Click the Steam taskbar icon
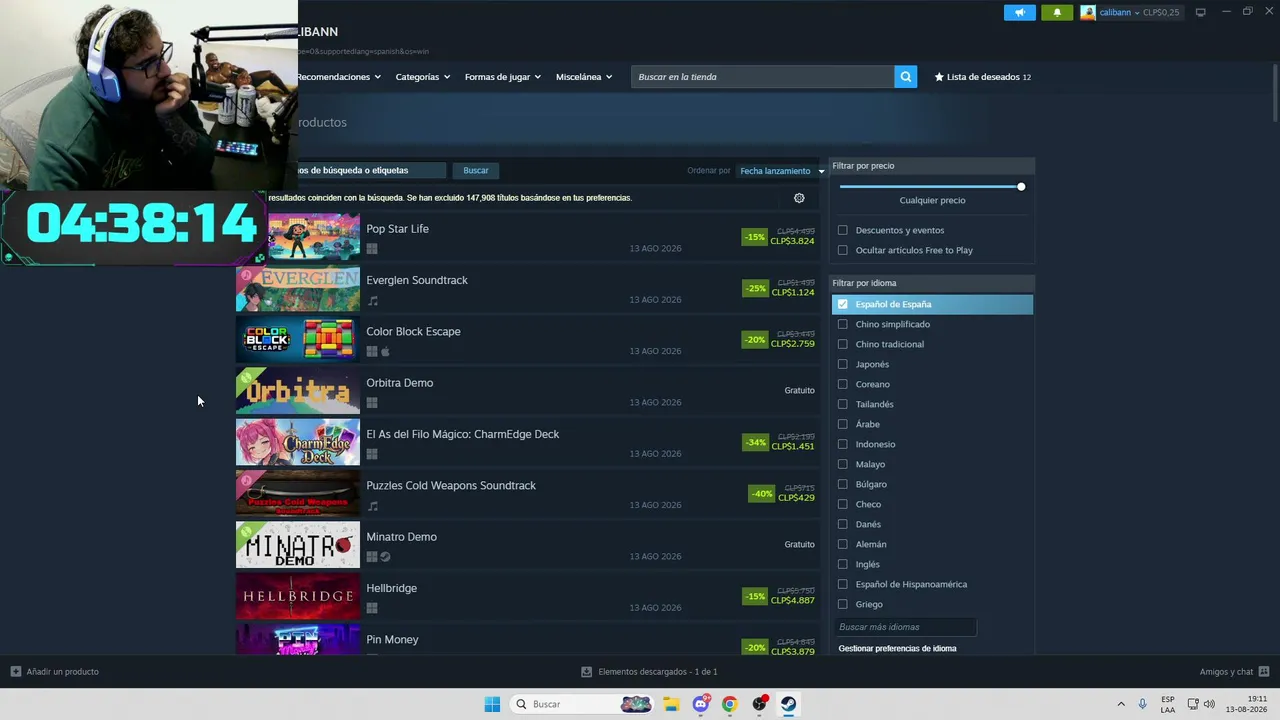The image size is (1280, 720). pyautogui.click(x=789, y=704)
